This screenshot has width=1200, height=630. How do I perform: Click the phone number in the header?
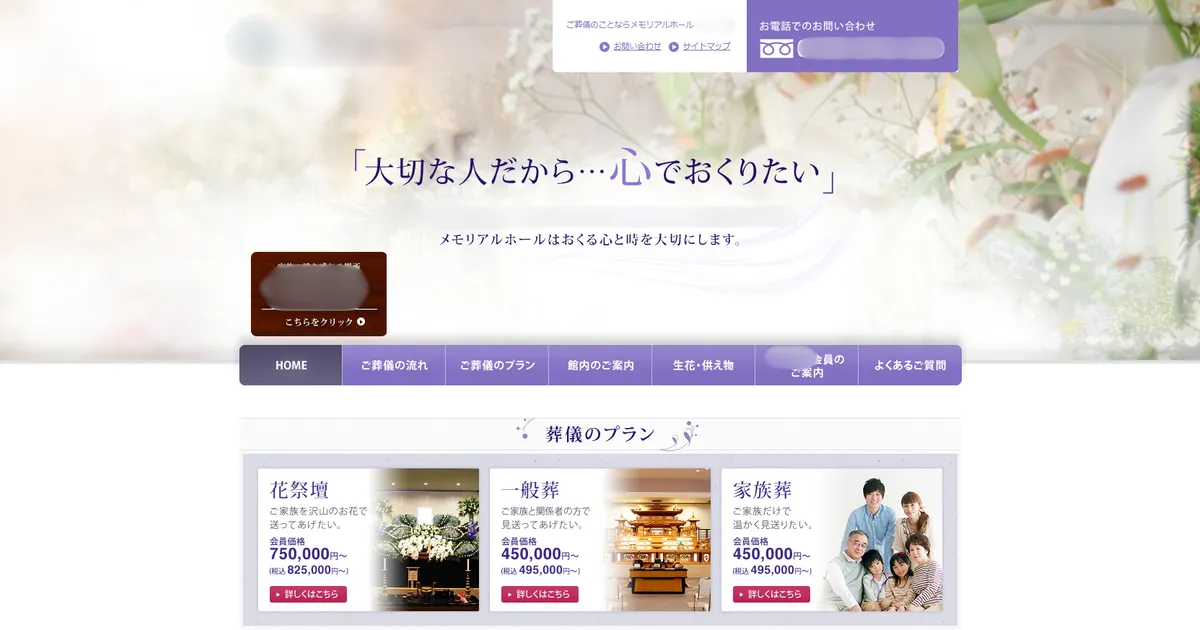pyautogui.click(x=872, y=48)
